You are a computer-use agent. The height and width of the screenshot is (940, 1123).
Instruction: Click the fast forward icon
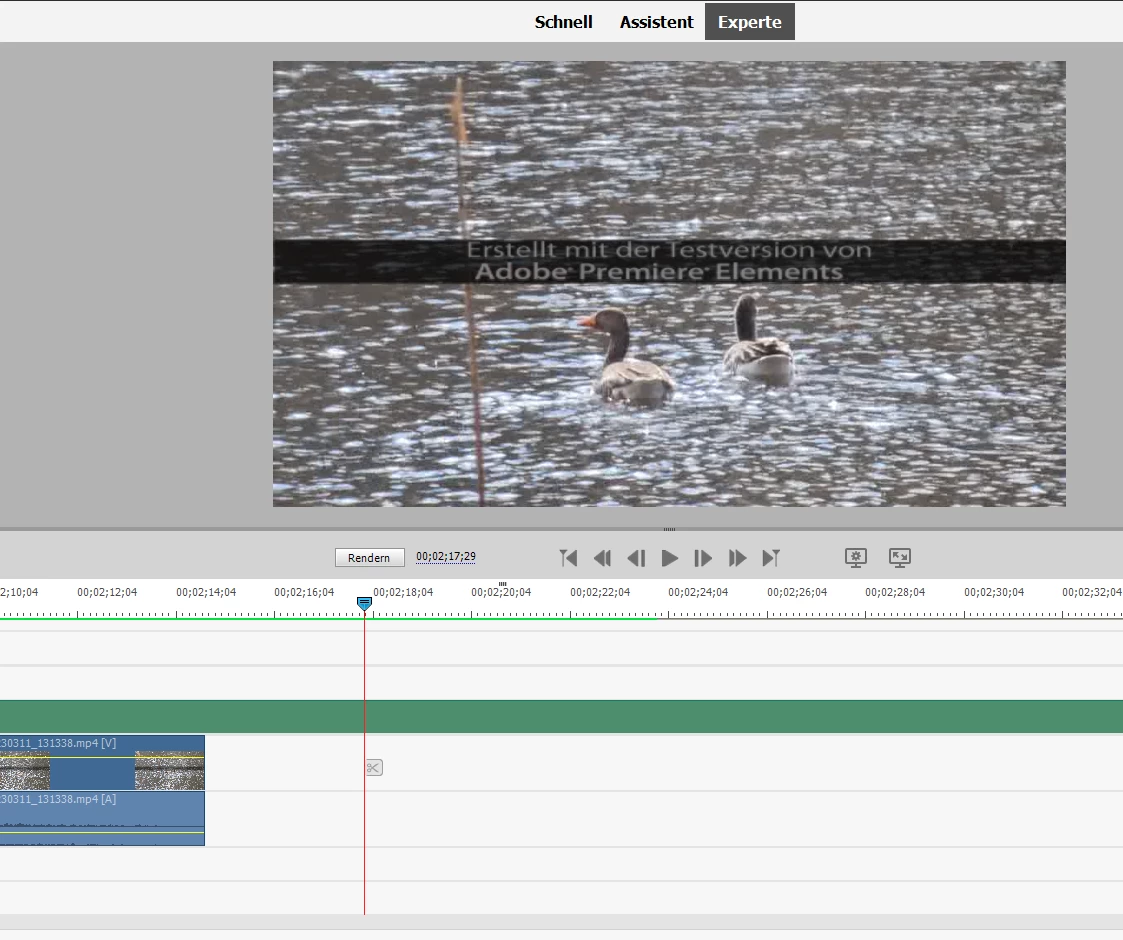point(737,557)
